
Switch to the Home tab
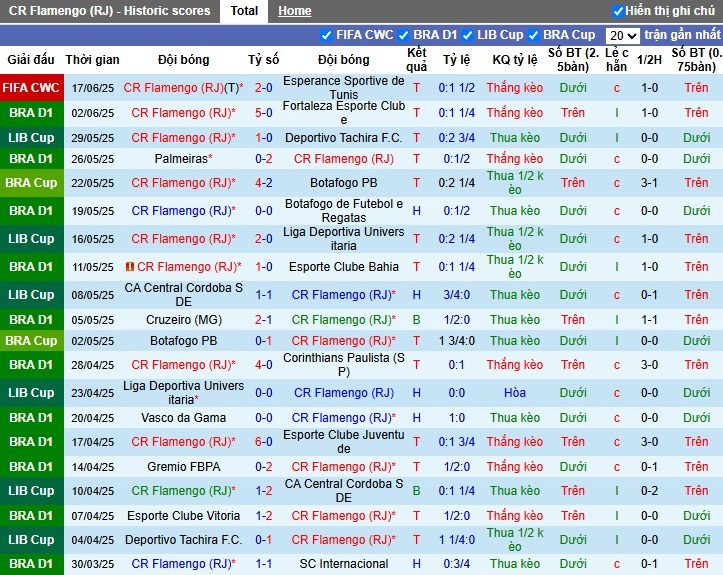(295, 11)
